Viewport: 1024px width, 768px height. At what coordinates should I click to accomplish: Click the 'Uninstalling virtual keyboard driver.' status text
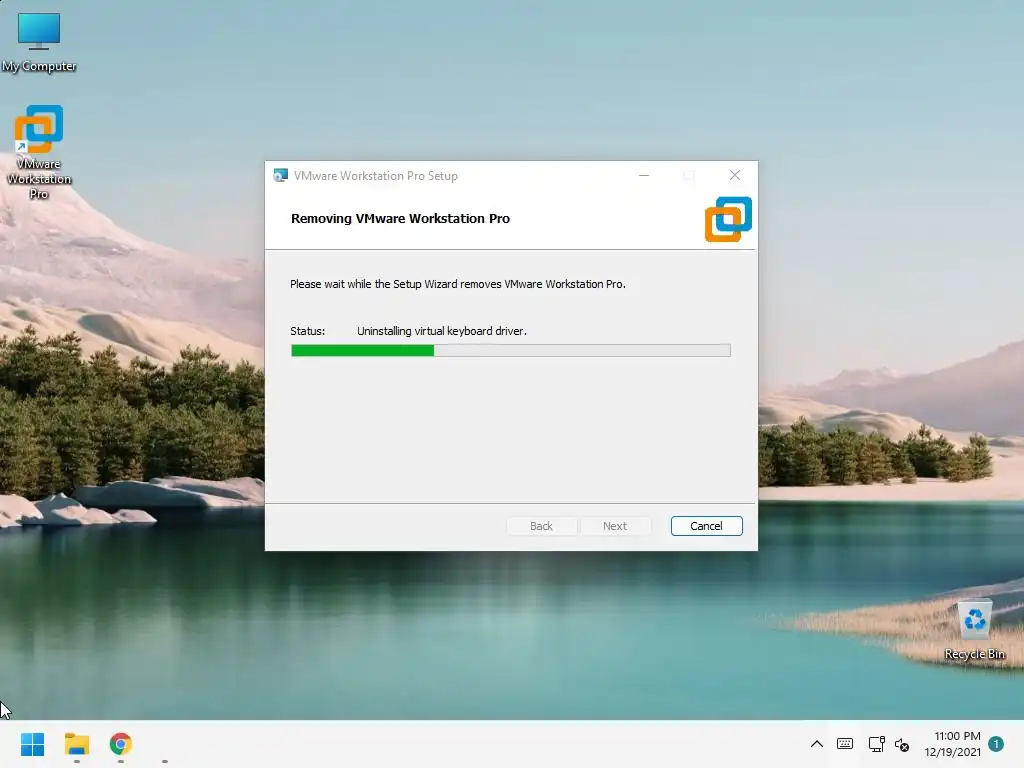pos(441,331)
